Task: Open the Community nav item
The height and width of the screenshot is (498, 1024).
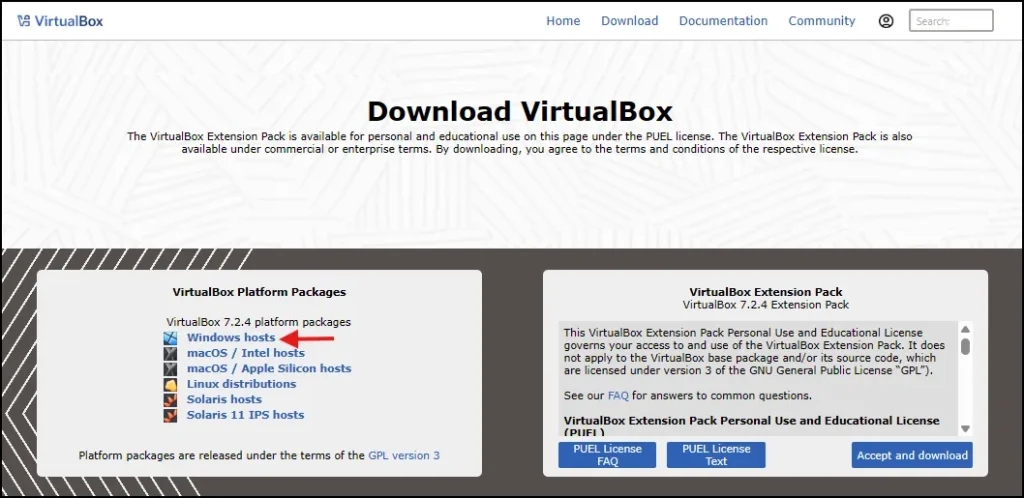Action: [822, 21]
